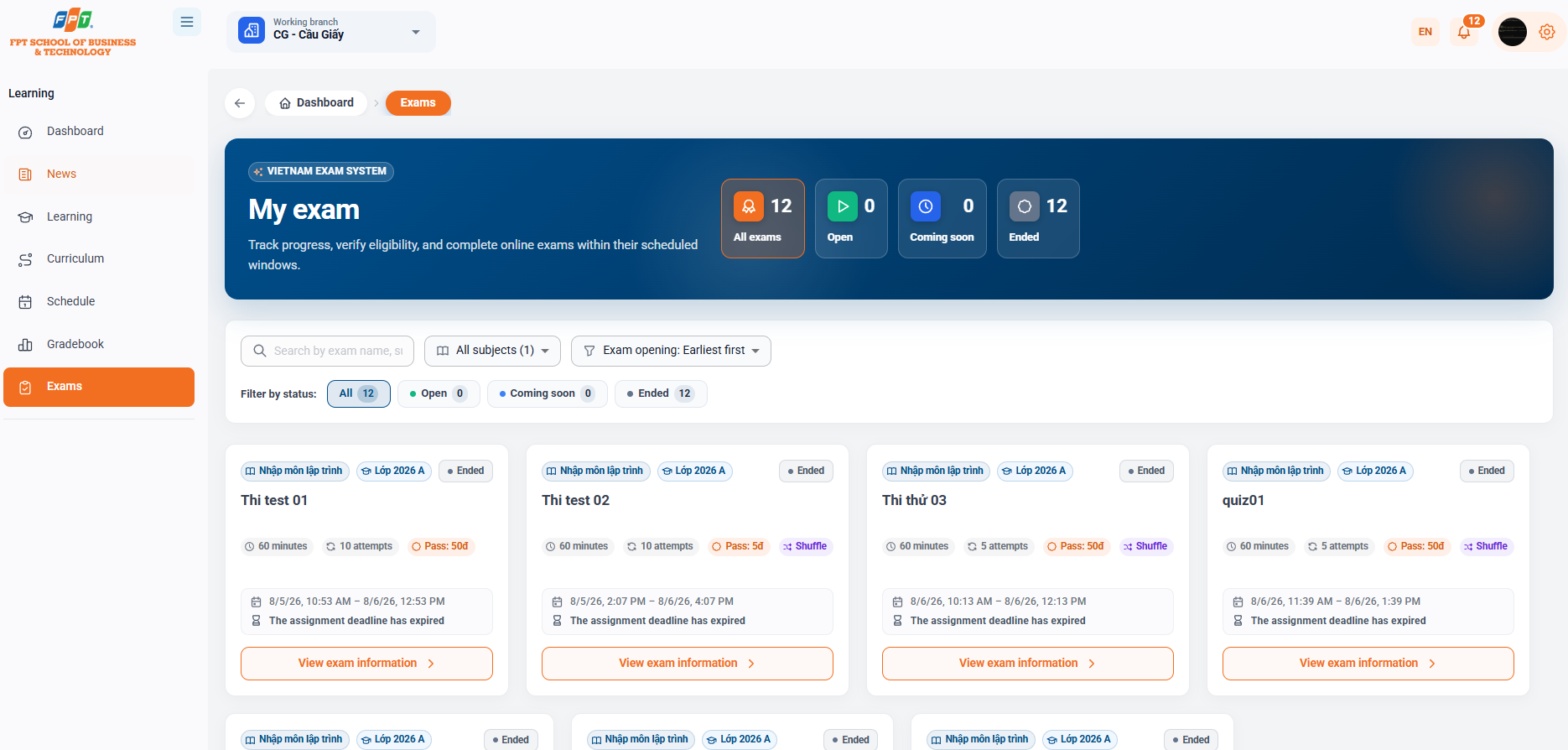Select Exams in sidebar

[x=99, y=387]
